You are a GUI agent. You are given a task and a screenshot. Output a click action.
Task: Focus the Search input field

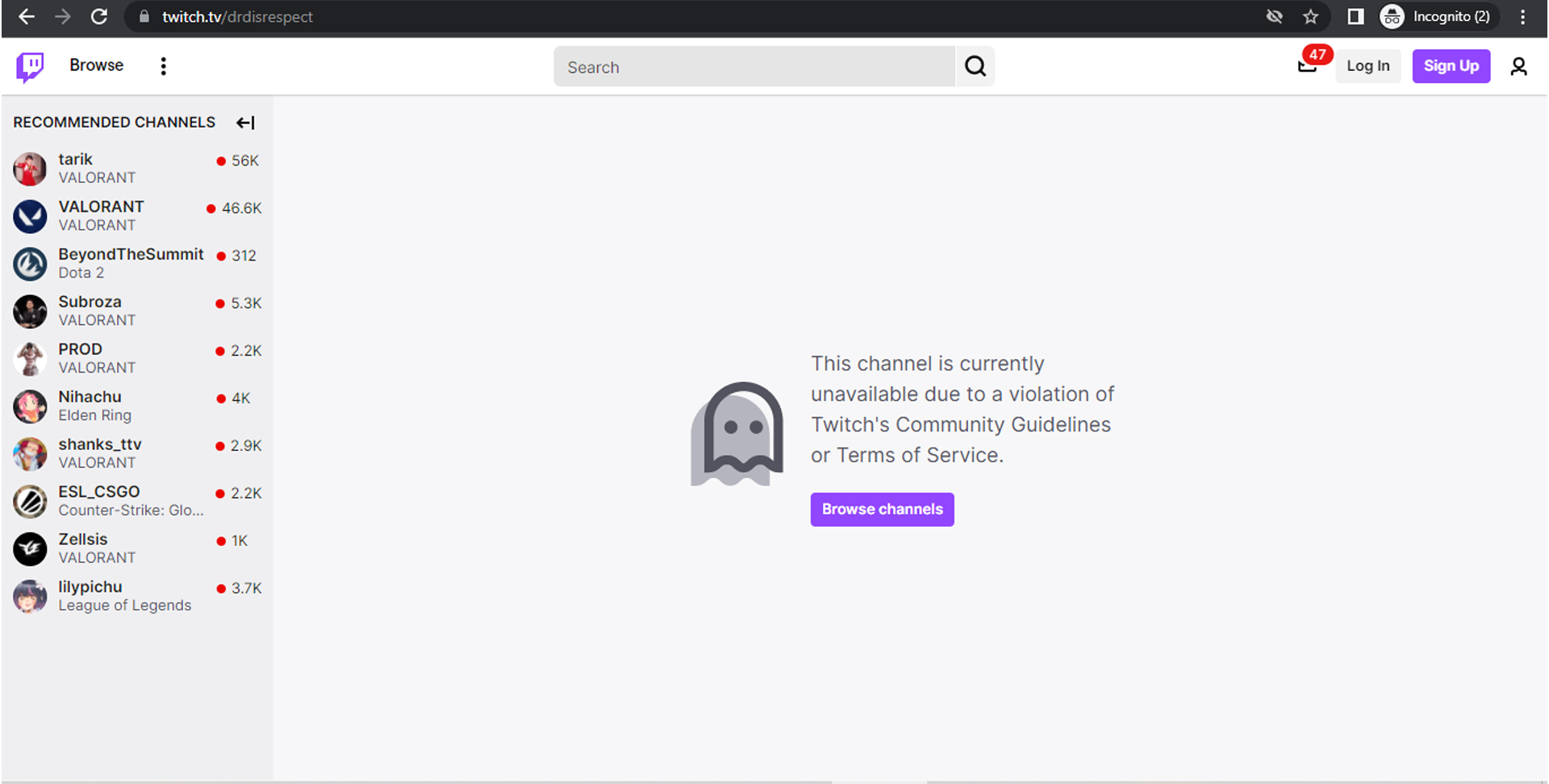(754, 67)
